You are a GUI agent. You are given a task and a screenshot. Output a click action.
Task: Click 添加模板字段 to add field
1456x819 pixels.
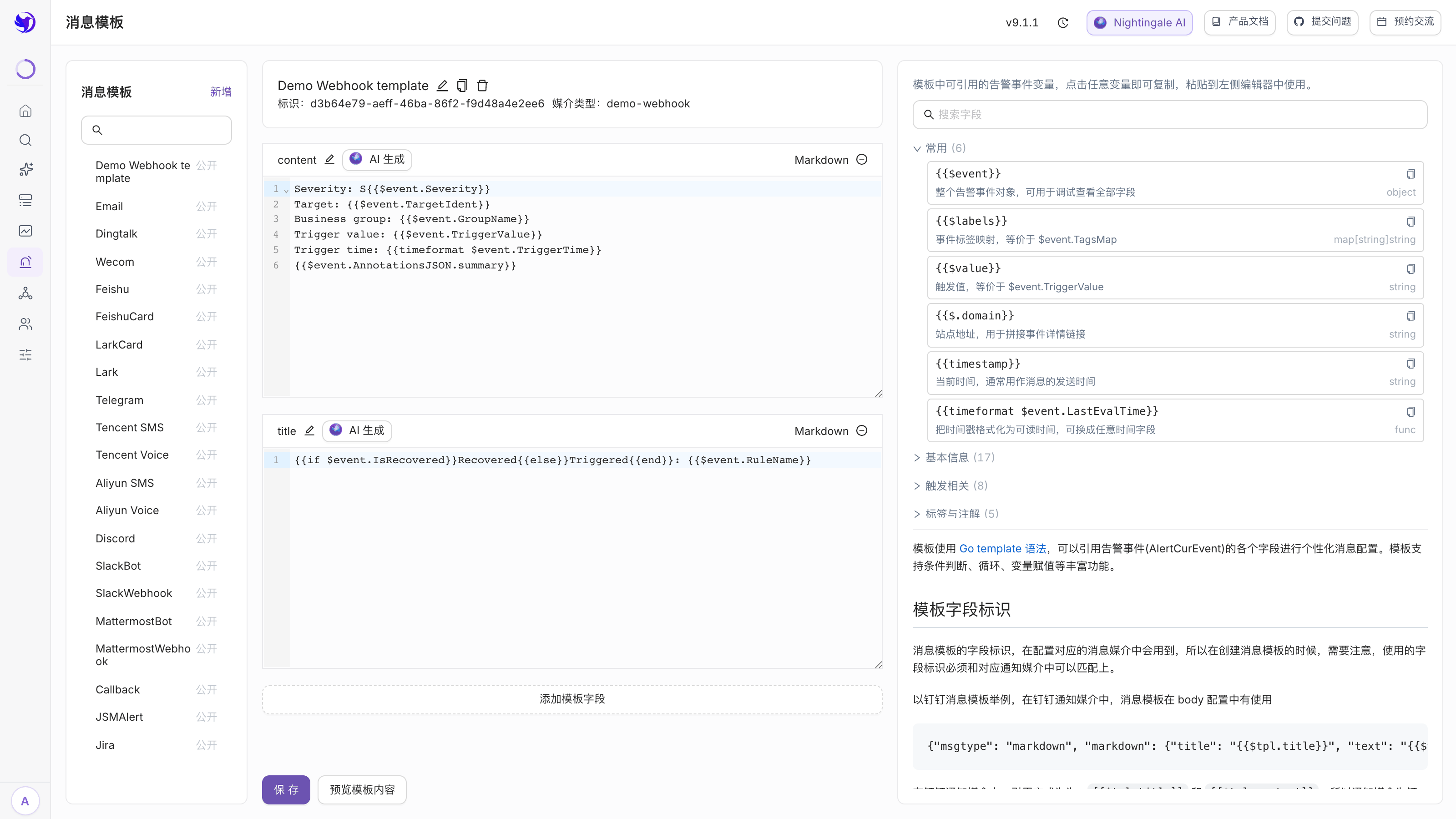[x=572, y=699]
